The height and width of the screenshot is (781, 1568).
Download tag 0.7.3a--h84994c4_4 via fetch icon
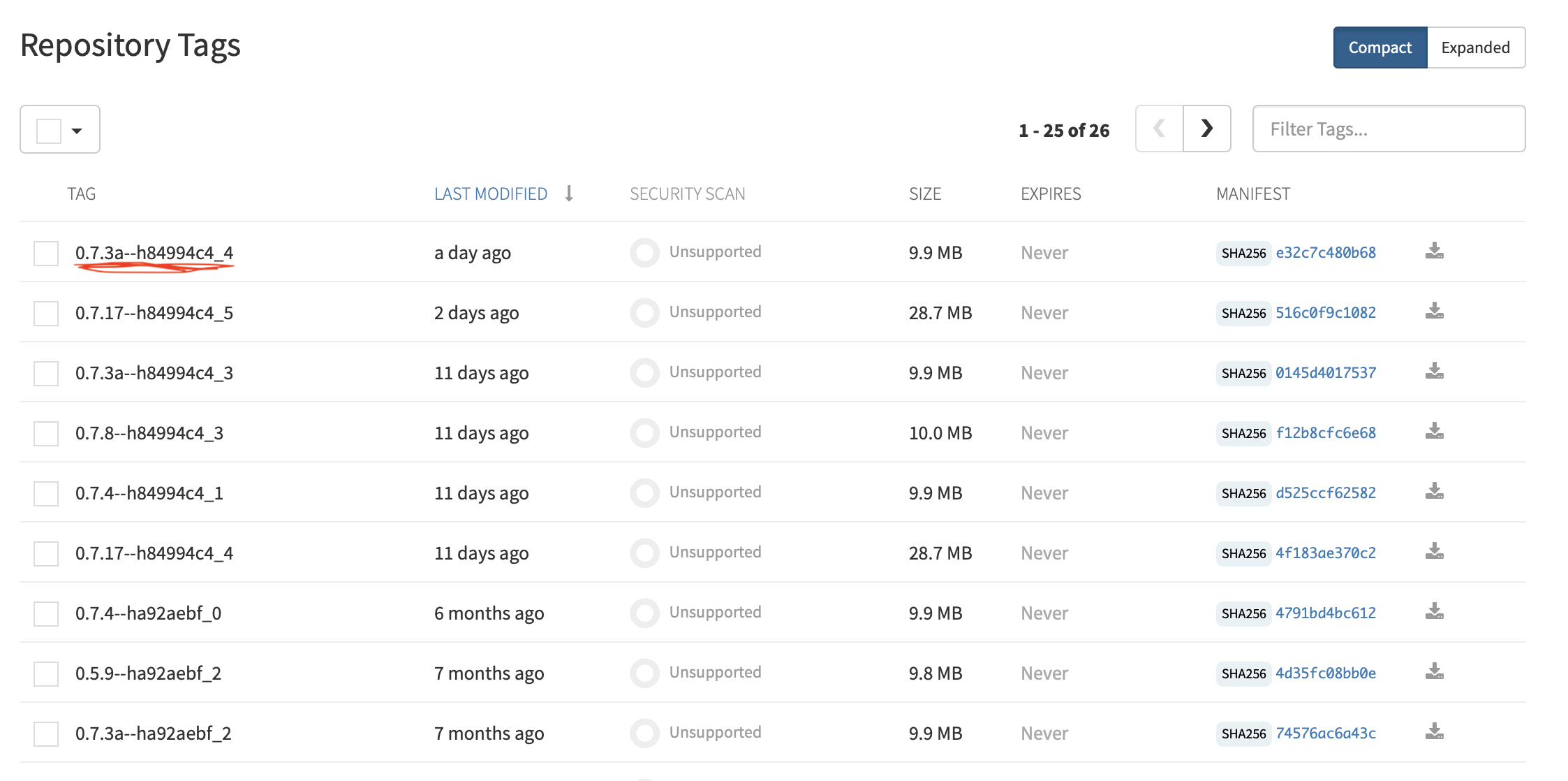coord(1434,251)
